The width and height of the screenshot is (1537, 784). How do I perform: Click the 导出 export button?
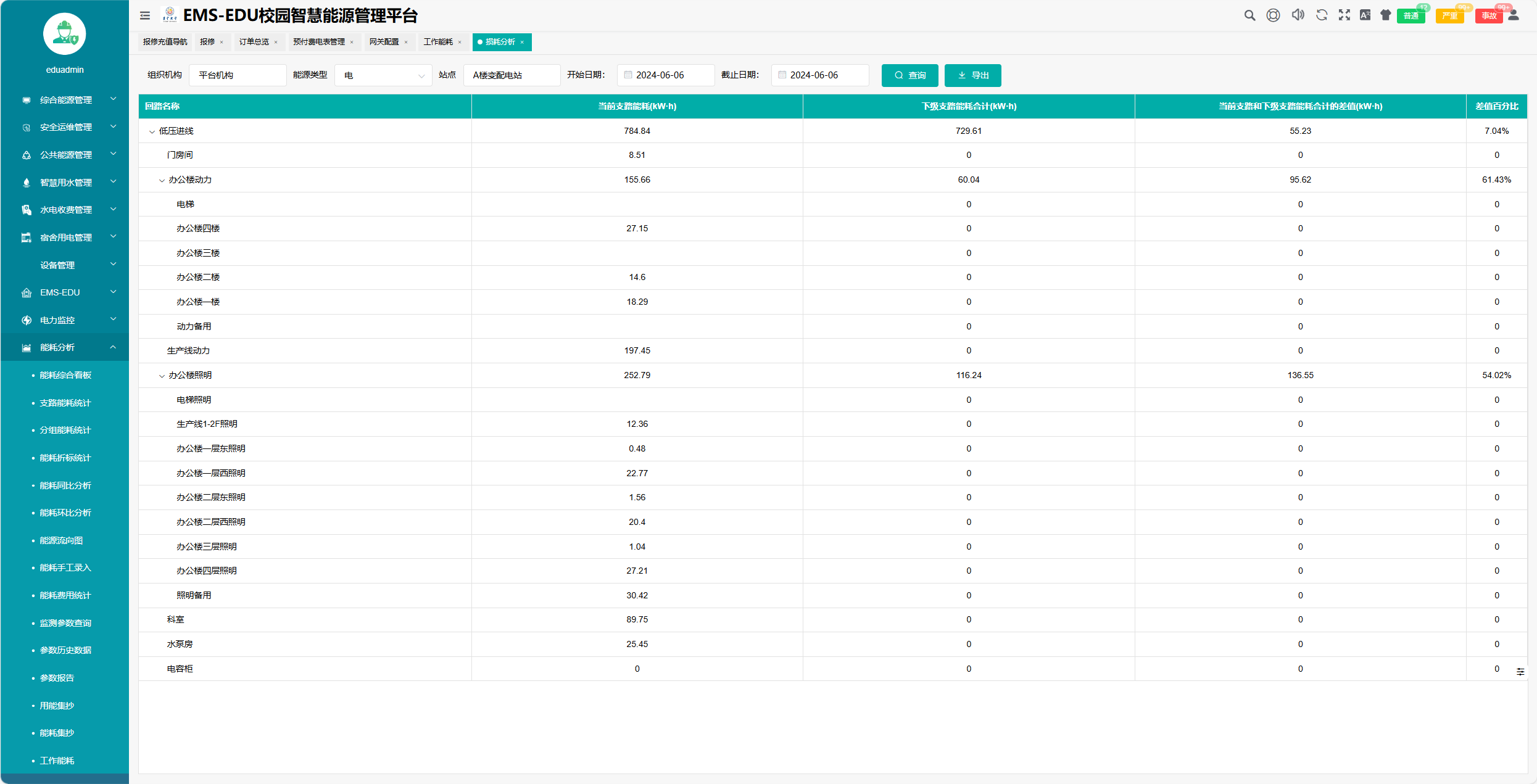pyautogui.click(x=972, y=75)
